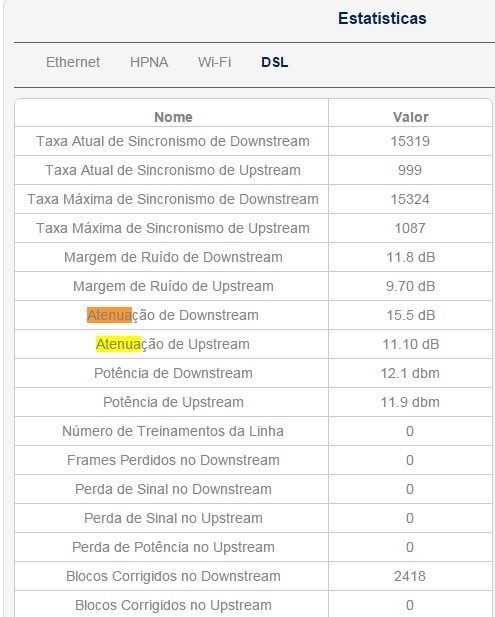Viewport: 495px width, 617px height.
Task: Select the Wi-Fi tab
Action: point(214,62)
